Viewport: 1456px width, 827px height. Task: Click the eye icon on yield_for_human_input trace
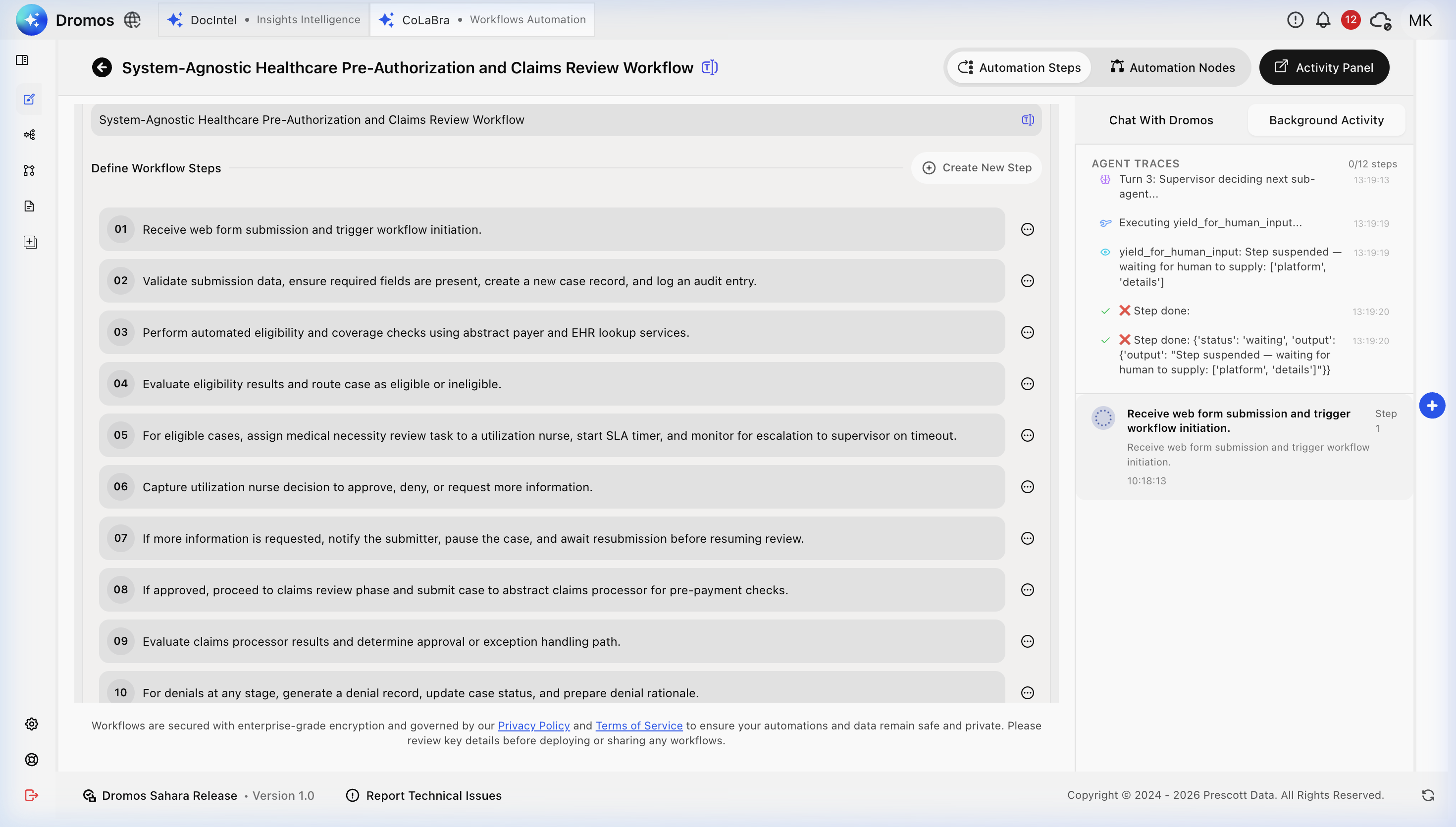1105,252
